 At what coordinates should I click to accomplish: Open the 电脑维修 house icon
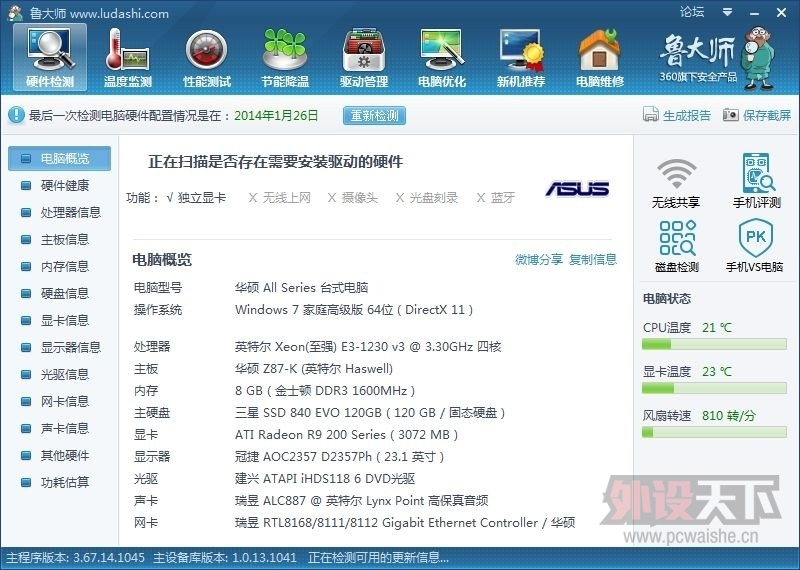click(600, 57)
